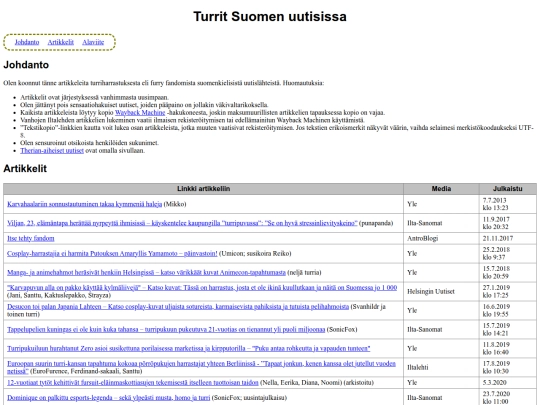540x405 pixels.
Task: Go to the Alaviite navigation link
Action: pos(93,42)
